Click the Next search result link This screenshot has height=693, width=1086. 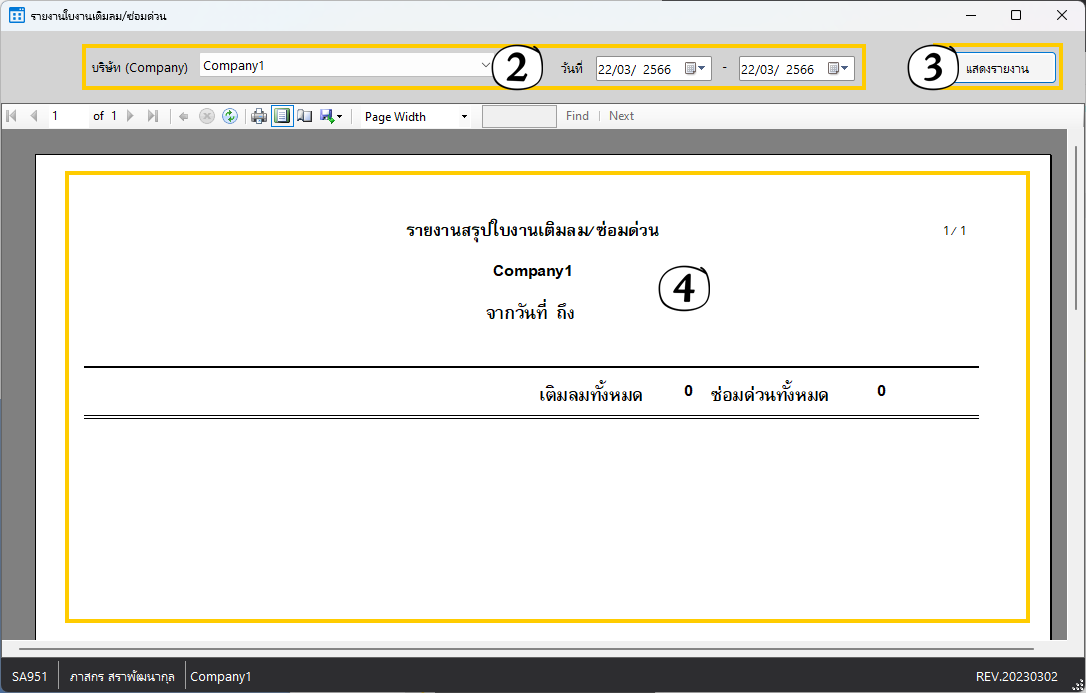[x=621, y=116]
